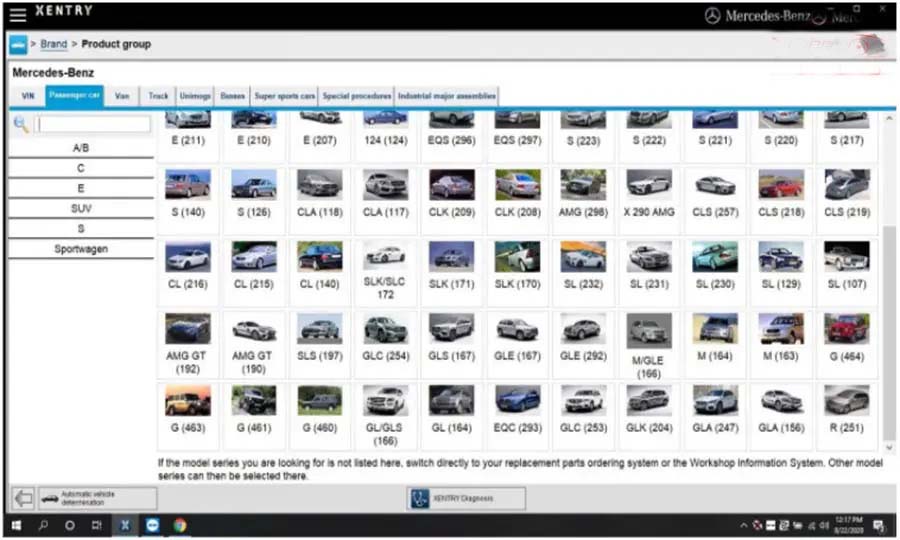Image resolution: width=900 pixels, height=540 pixels.
Task: Open the Special procedures tab
Action: [x=357, y=96]
